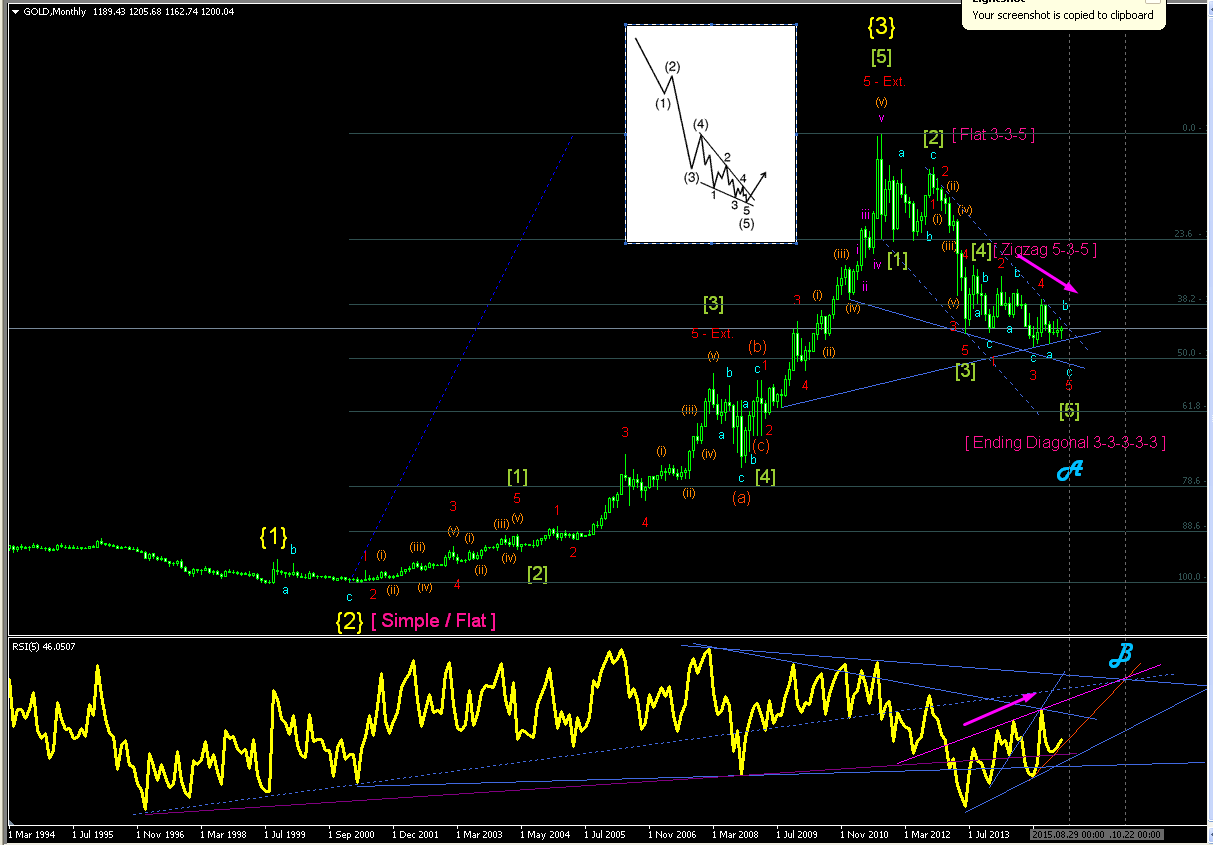Open the chart menu arrow beside GOLD,Monthly
The width and height of the screenshot is (1213, 845).
click(x=14, y=12)
